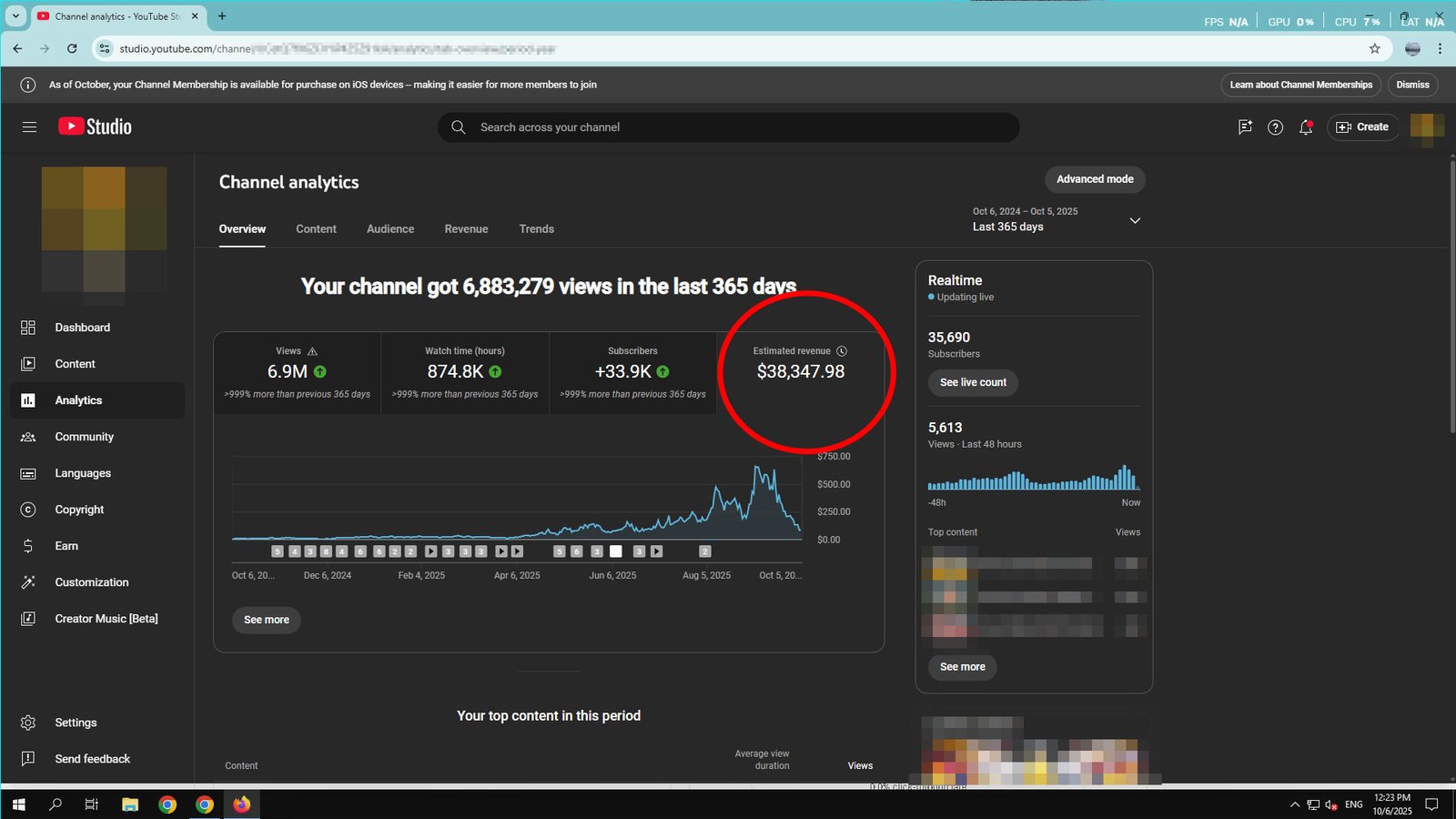The height and width of the screenshot is (819, 1456).
Task: Expand the hidden tabs chevron in taskbar tray
Action: click(x=1294, y=804)
